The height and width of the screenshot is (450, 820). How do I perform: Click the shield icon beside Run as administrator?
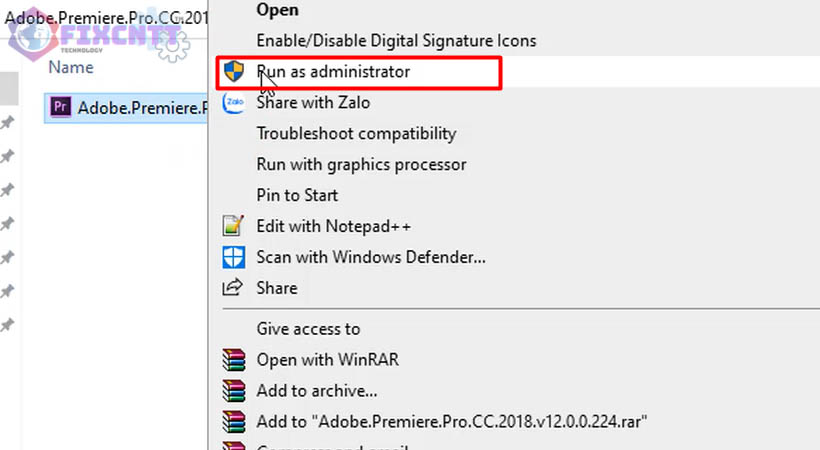click(x=233, y=72)
